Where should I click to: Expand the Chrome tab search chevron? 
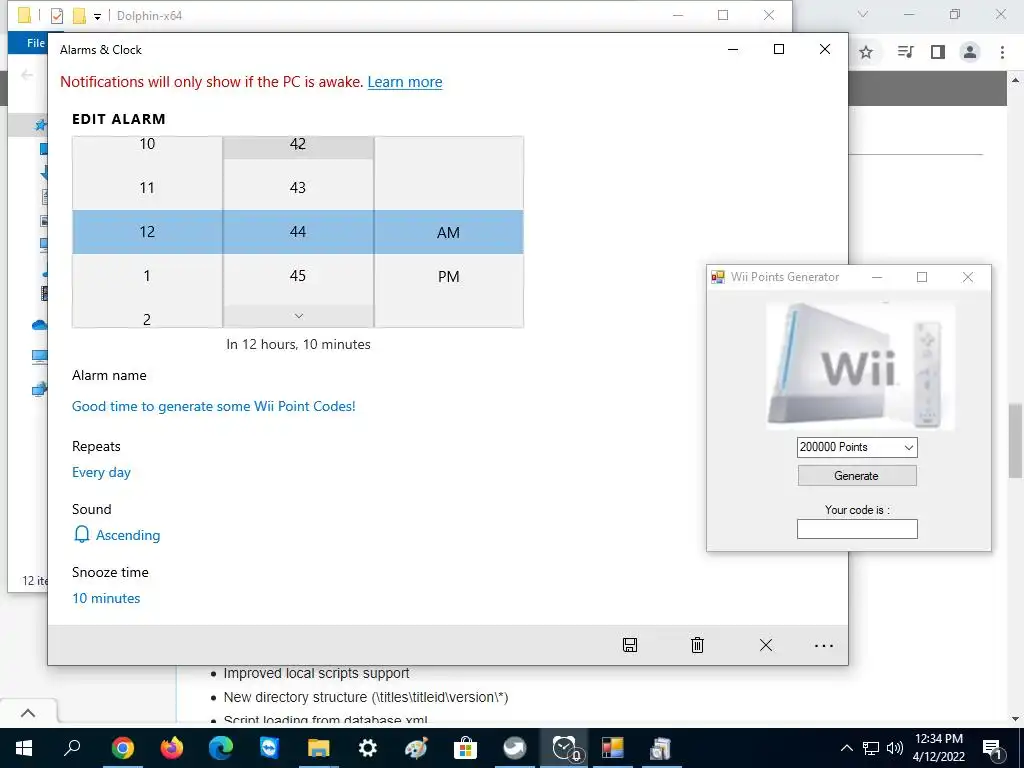pos(863,14)
